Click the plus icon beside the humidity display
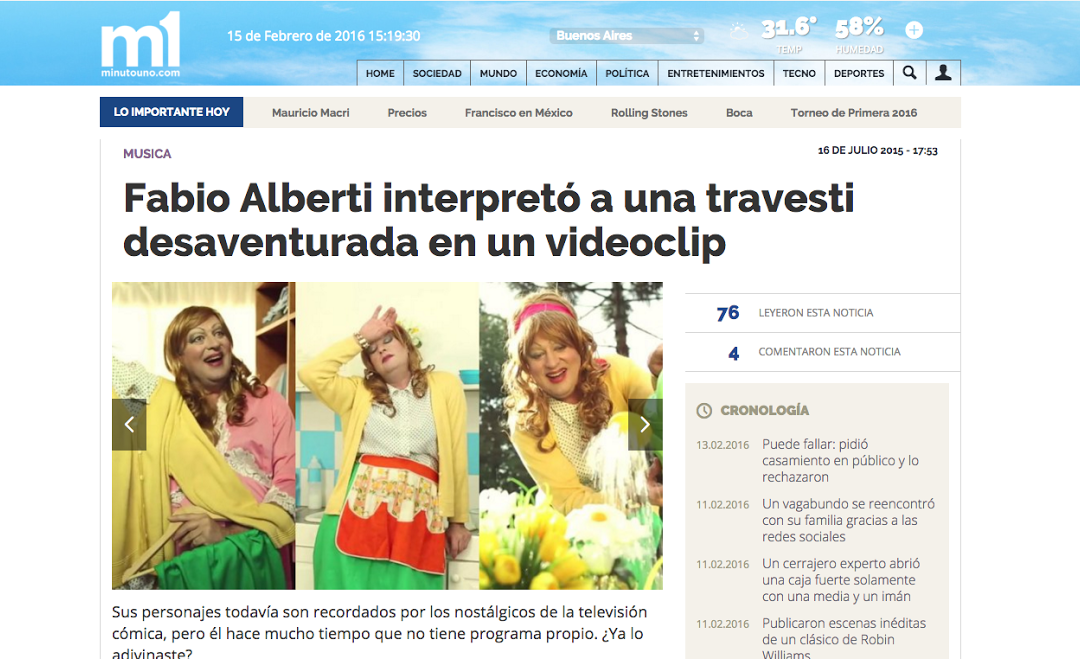Image resolution: width=1080 pixels, height=659 pixels. tap(913, 30)
